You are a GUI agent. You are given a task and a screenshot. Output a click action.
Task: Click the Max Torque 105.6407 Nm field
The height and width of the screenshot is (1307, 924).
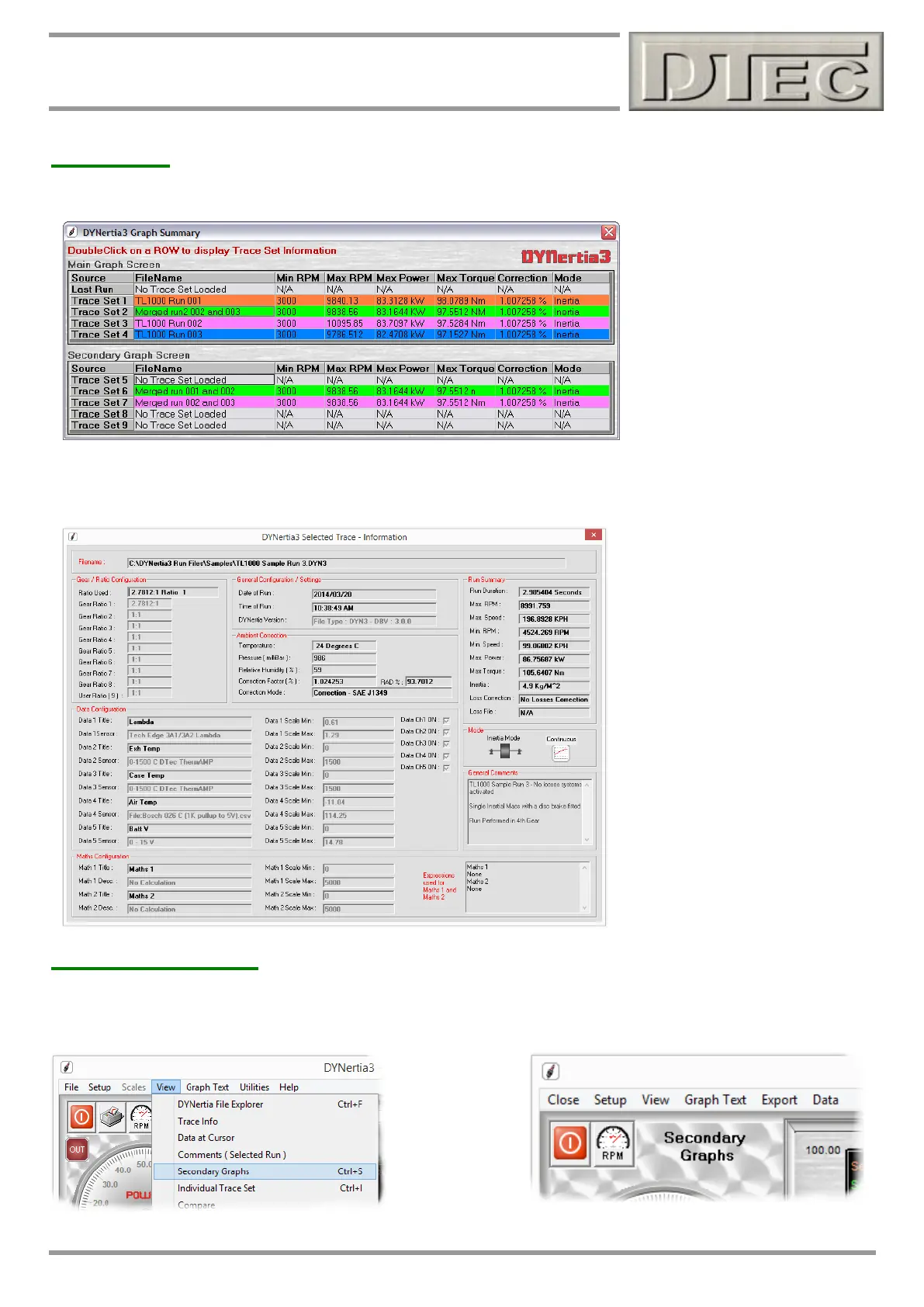[x=554, y=673]
